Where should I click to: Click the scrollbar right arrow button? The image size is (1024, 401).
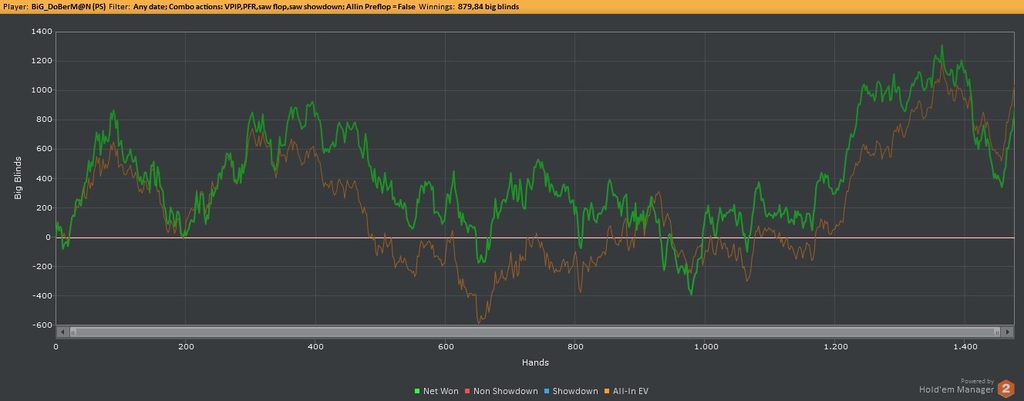pyautogui.click(x=1006, y=331)
